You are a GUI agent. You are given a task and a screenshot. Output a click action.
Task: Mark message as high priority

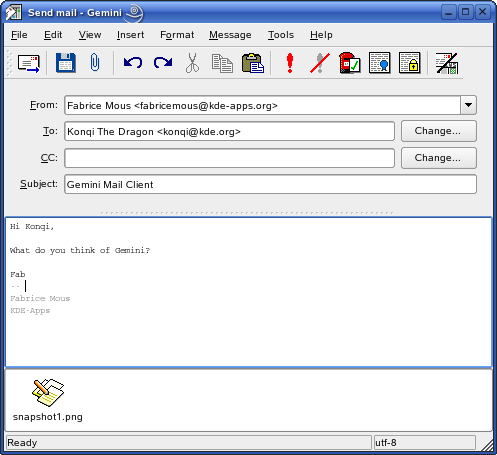click(290, 63)
